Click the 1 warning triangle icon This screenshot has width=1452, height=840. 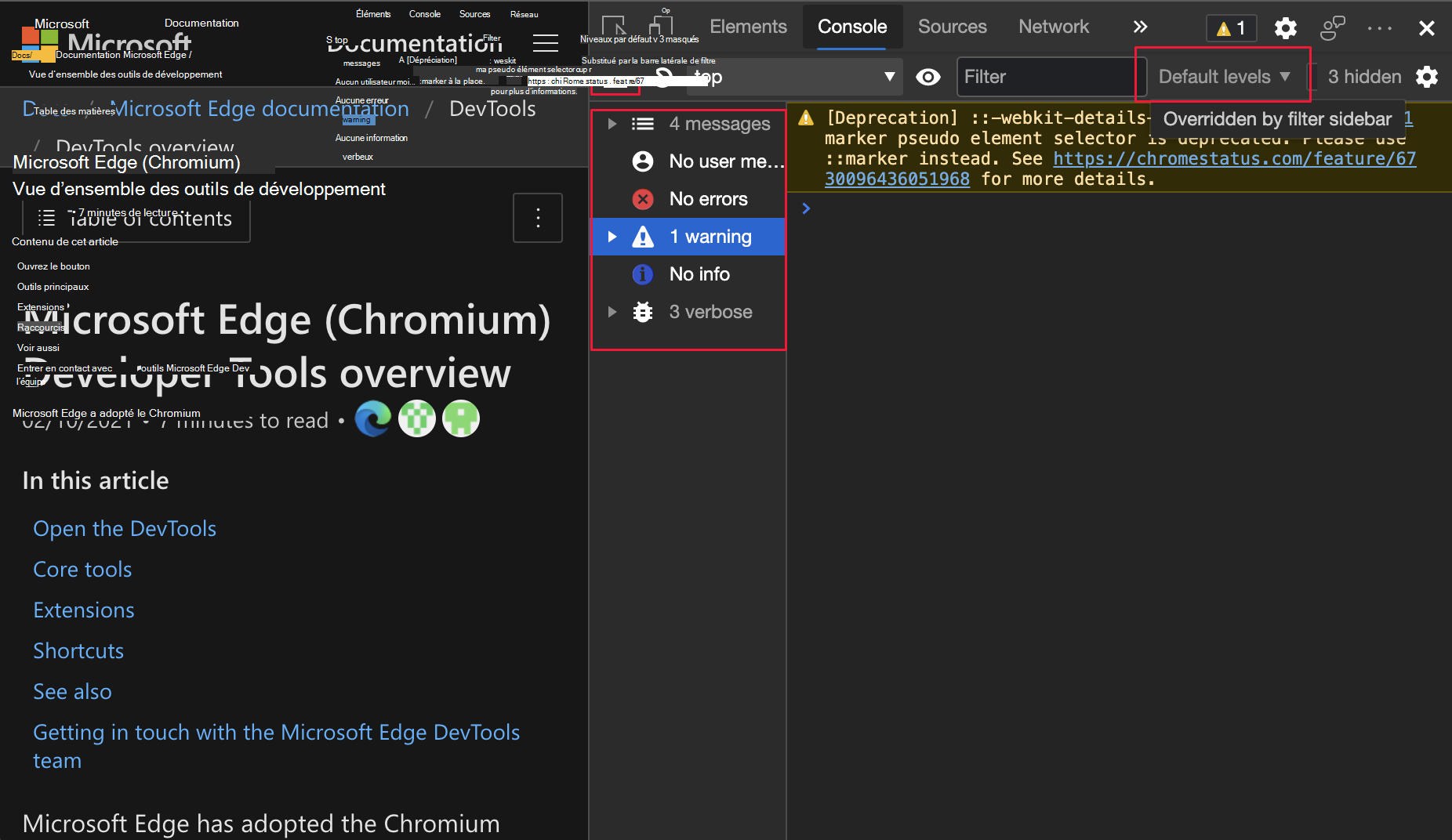[643, 237]
